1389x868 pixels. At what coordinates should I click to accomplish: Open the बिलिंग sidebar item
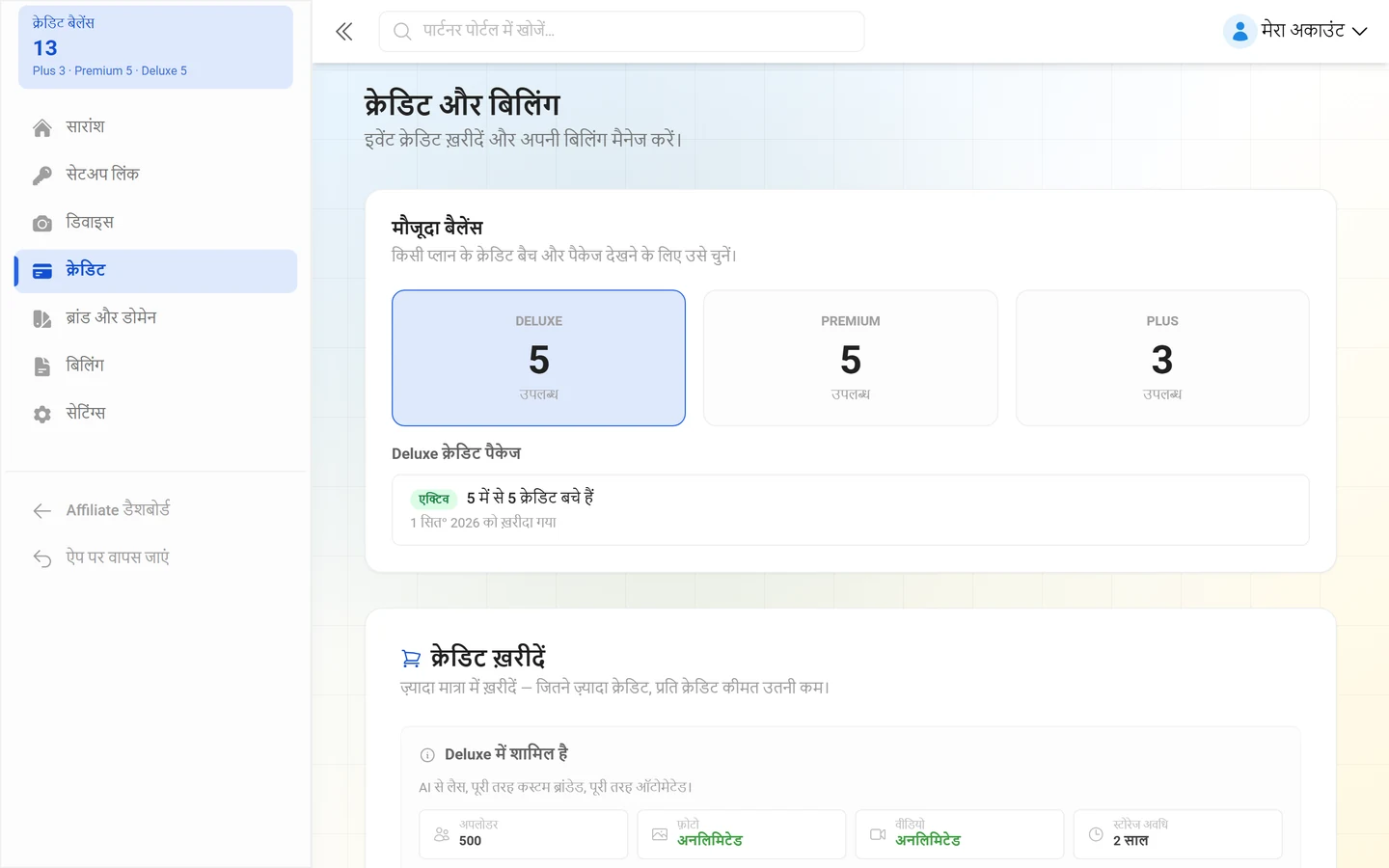pyautogui.click(x=156, y=366)
